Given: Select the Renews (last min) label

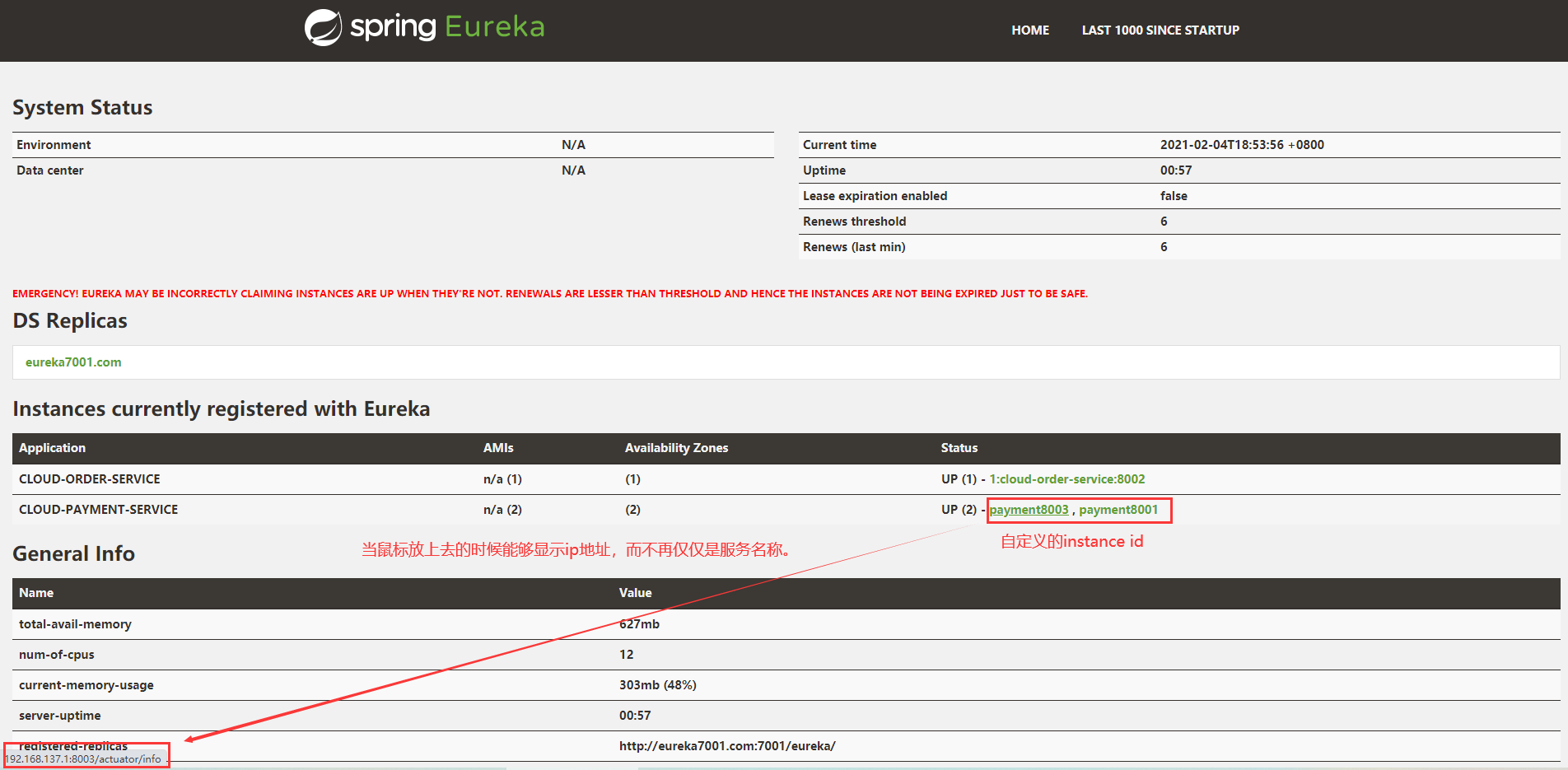Looking at the screenshot, I should 854,247.
